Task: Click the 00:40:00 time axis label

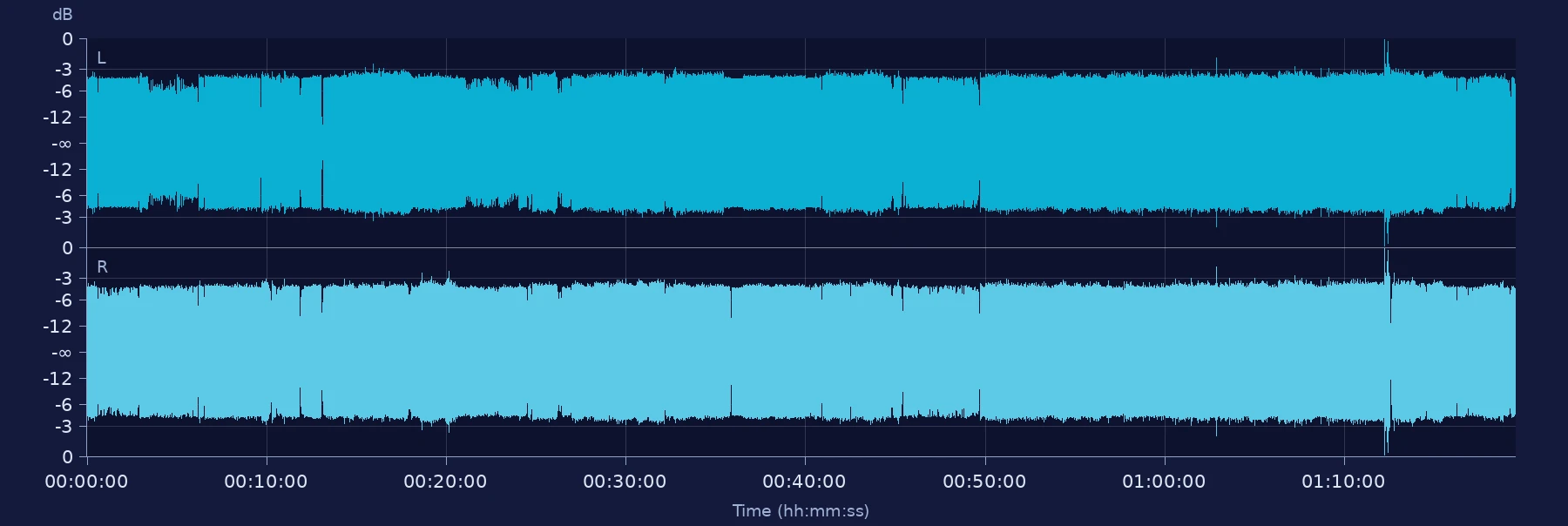Action: pyautogui.click(x=804, y=482)
